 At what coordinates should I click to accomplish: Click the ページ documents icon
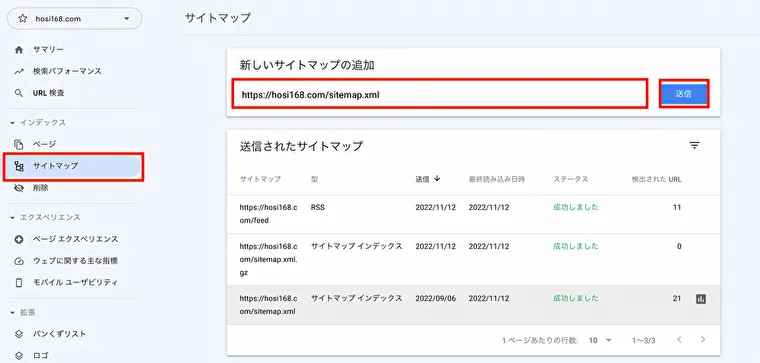click(19, 144)
